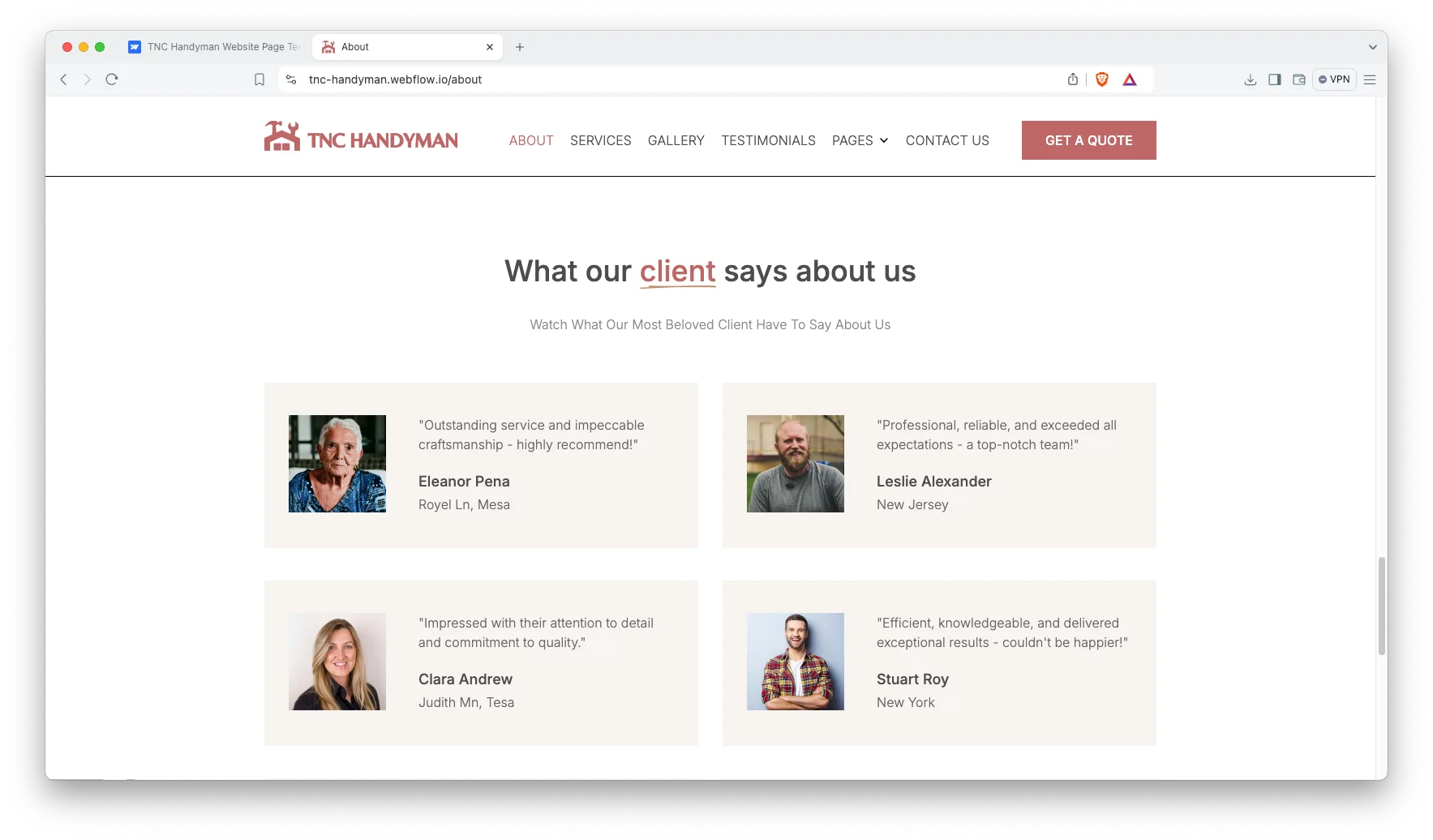Toggle the VPN button
The height and width of the screenshot is (840, 1433).
point(1334,79)
